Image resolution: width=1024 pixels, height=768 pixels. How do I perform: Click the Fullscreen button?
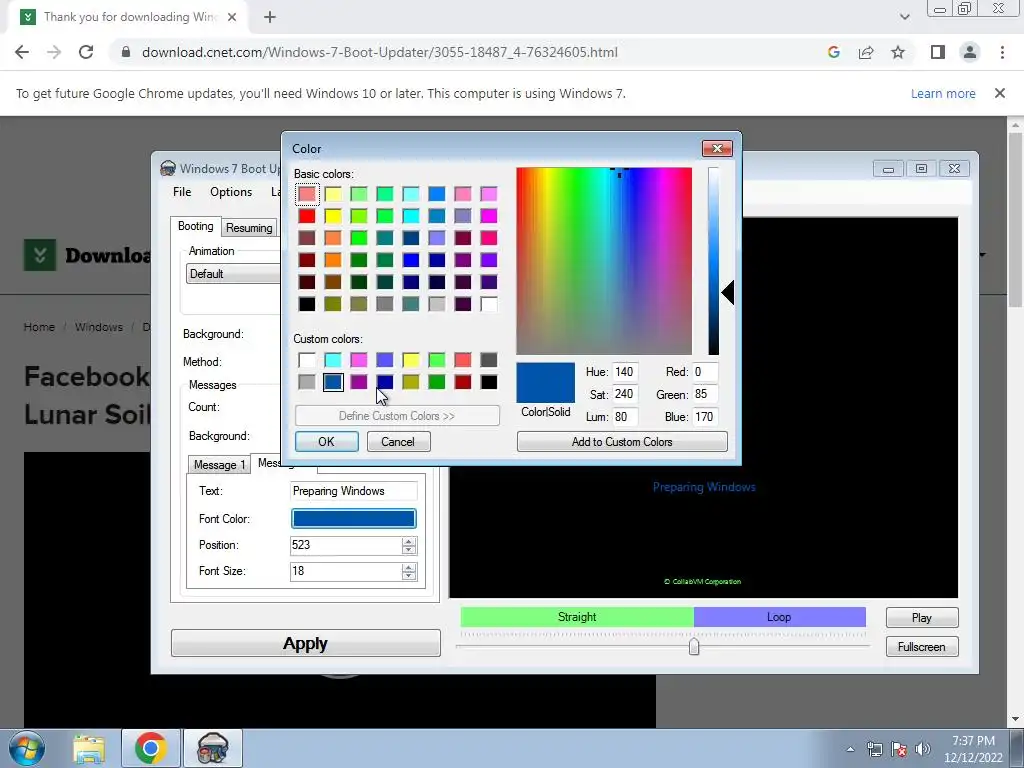921,647
